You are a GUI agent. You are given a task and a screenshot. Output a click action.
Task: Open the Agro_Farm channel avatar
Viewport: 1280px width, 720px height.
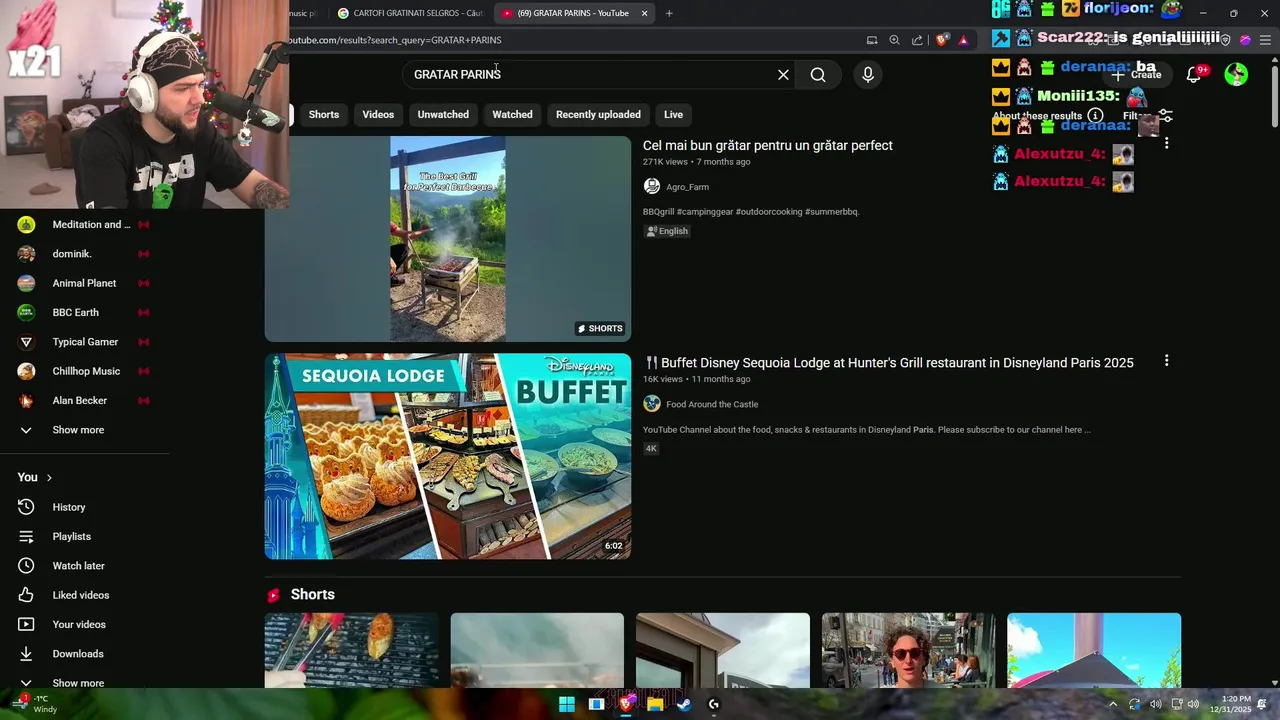coord(652,186)
